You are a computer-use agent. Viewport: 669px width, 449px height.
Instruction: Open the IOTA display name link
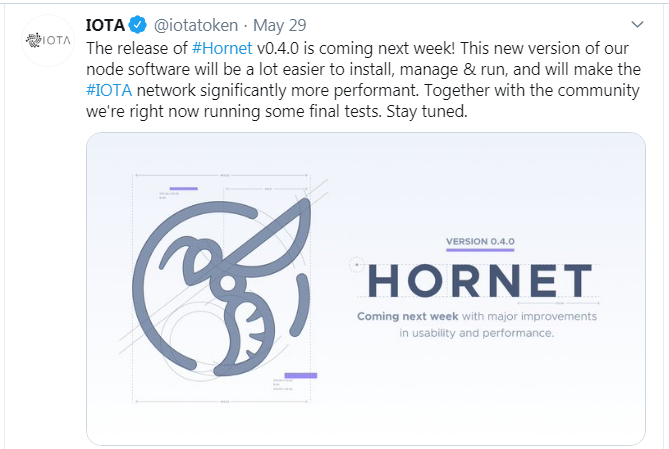point(106,25)
